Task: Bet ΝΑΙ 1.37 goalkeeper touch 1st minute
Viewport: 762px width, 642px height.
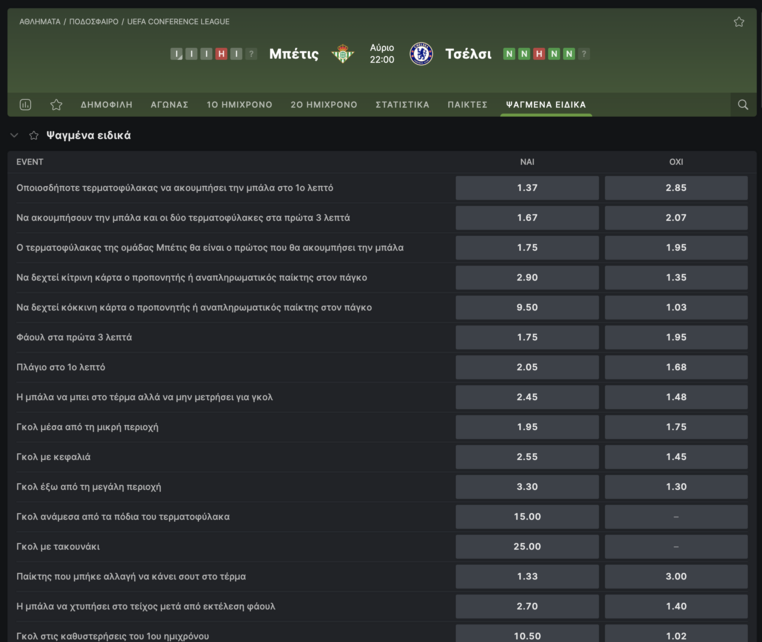Action: (527, 188)
